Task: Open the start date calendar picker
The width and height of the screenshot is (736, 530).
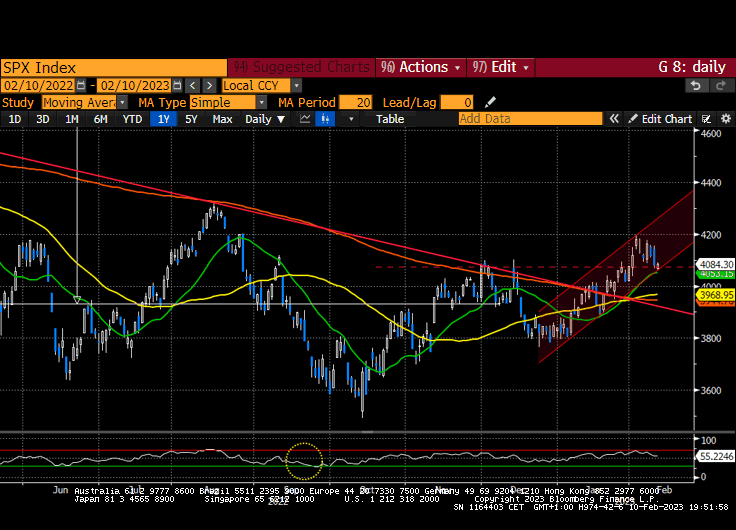Action: 81,85
